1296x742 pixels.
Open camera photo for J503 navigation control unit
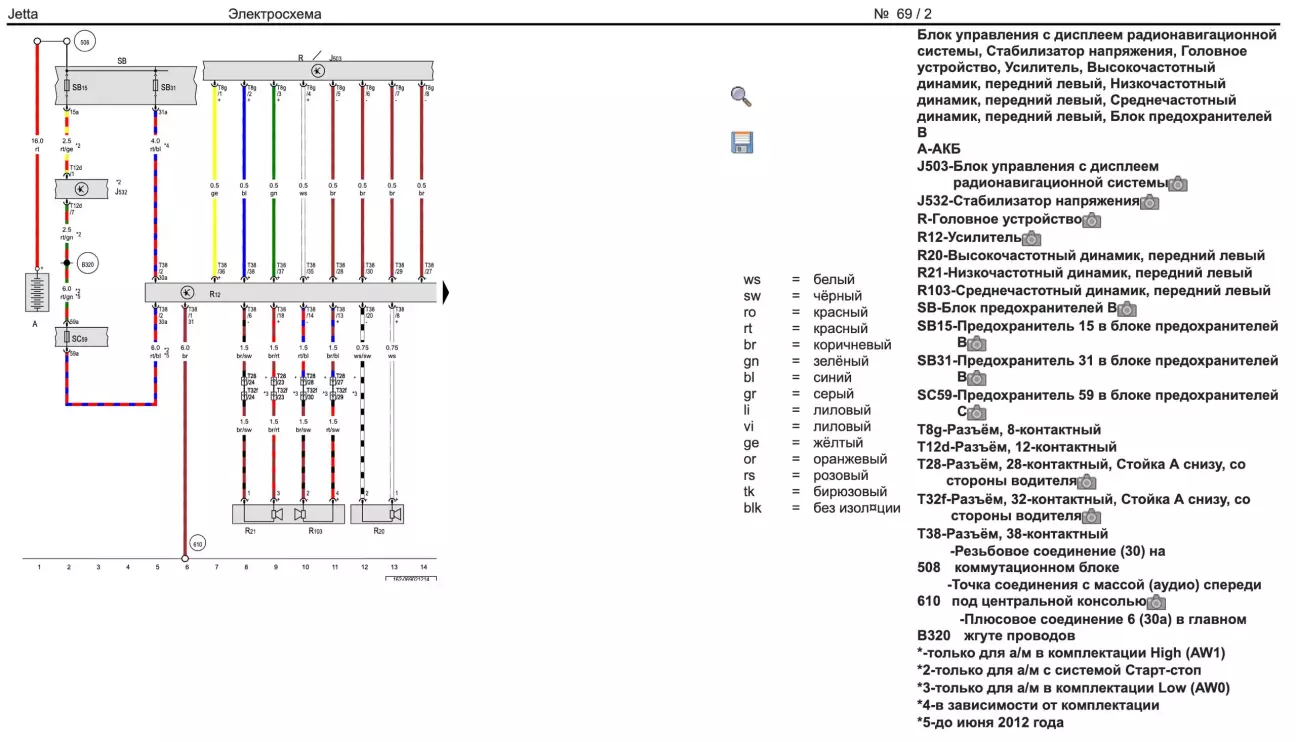pos(1179,184)
